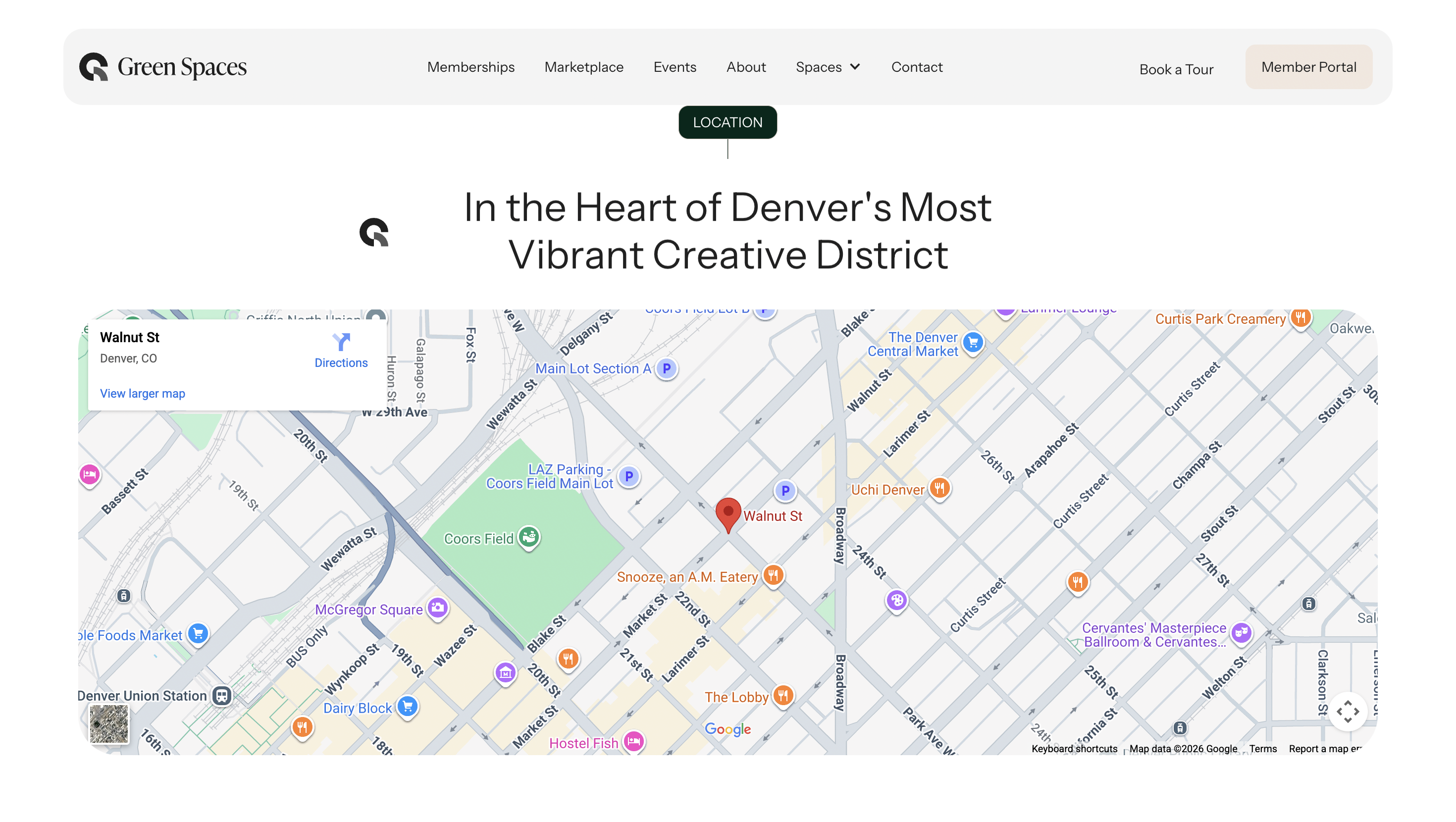
Task: Click the Green Spaces logo in the navbar
Action: 163,67
